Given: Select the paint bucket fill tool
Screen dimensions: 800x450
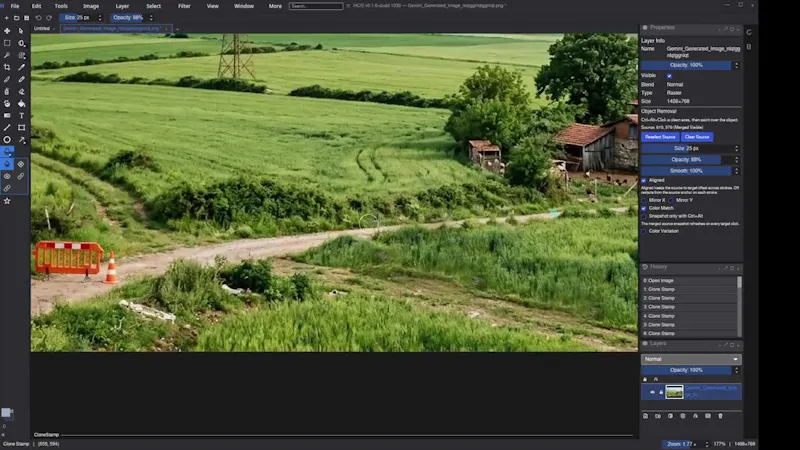Looking at the screenshot, I should coord(21,104).
